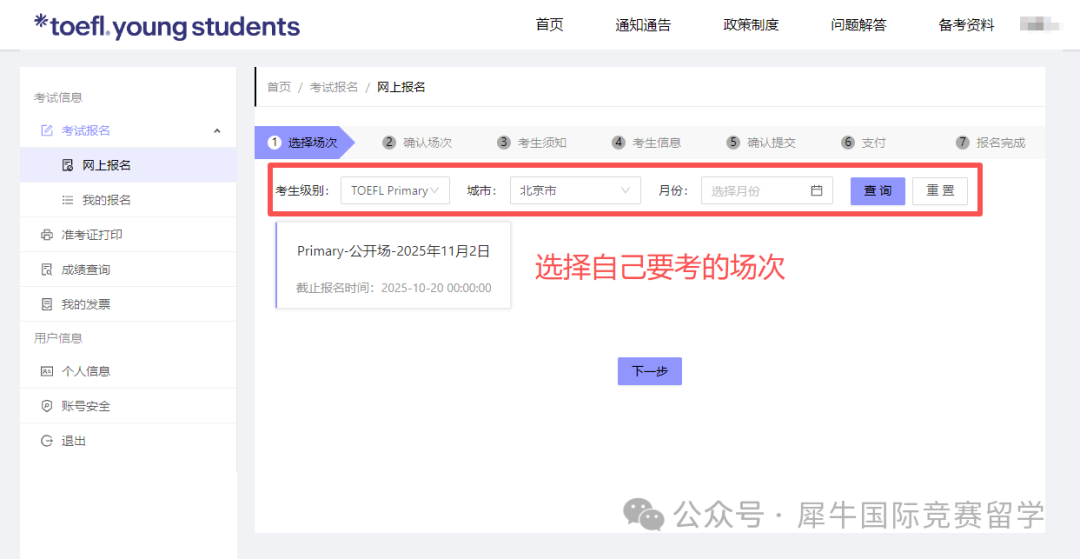This screenshot has height=559, width=1080.
Task: Open the 考生级别 TOEFL Primary dropdown
Action: [x=395, y=191]
